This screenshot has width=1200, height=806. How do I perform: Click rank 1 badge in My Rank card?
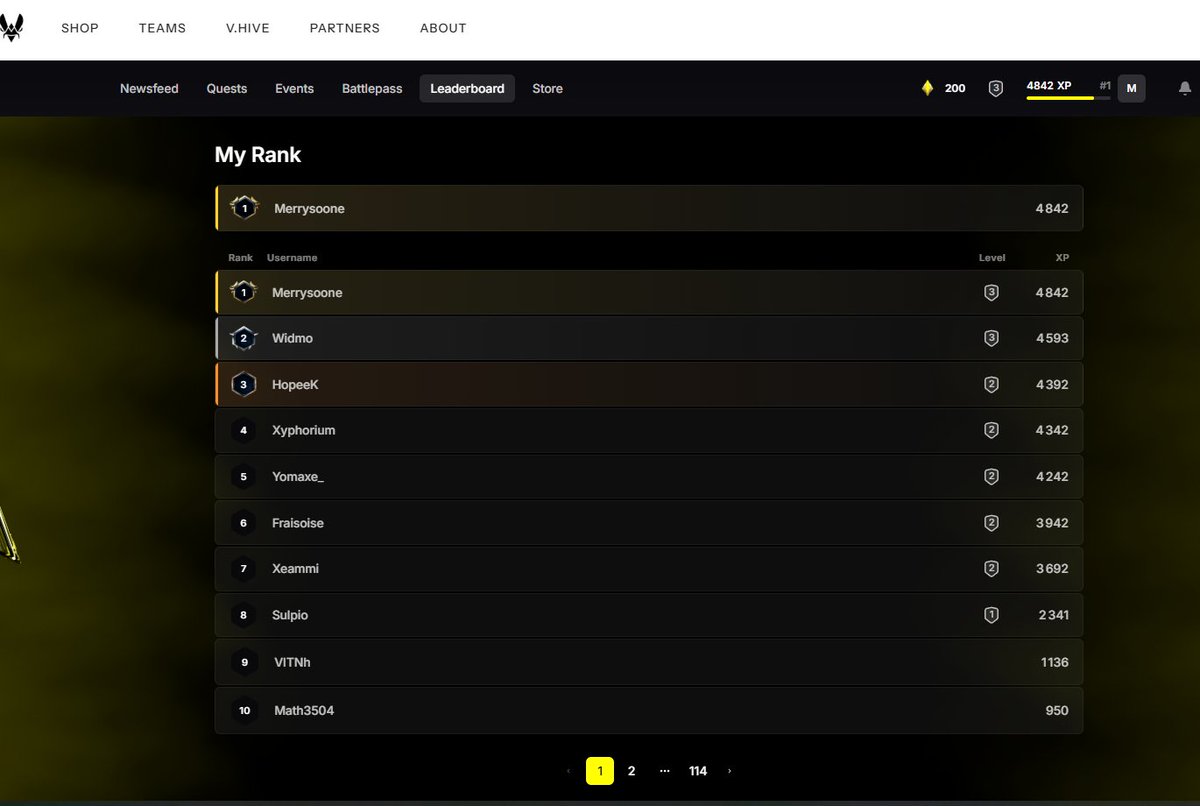(244, 208)
